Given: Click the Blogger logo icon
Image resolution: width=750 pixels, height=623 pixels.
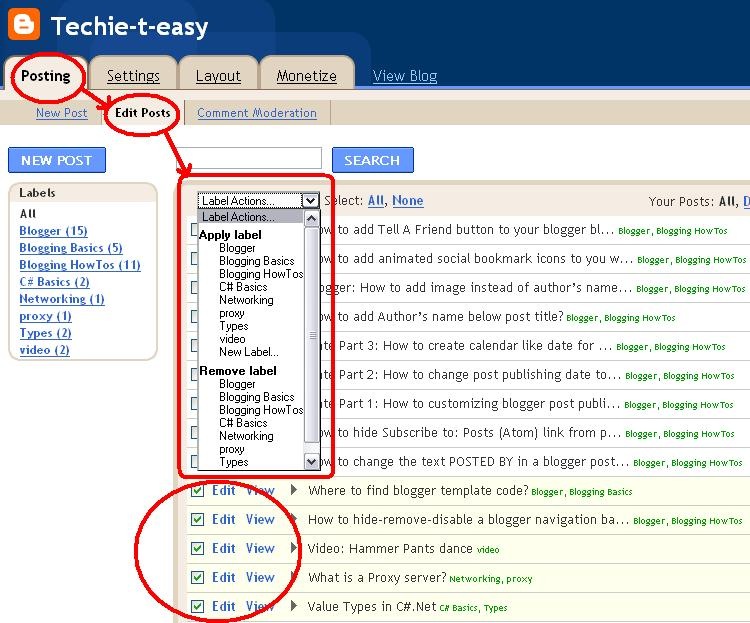Looking at the screenshot, I should tap(24, 24).
